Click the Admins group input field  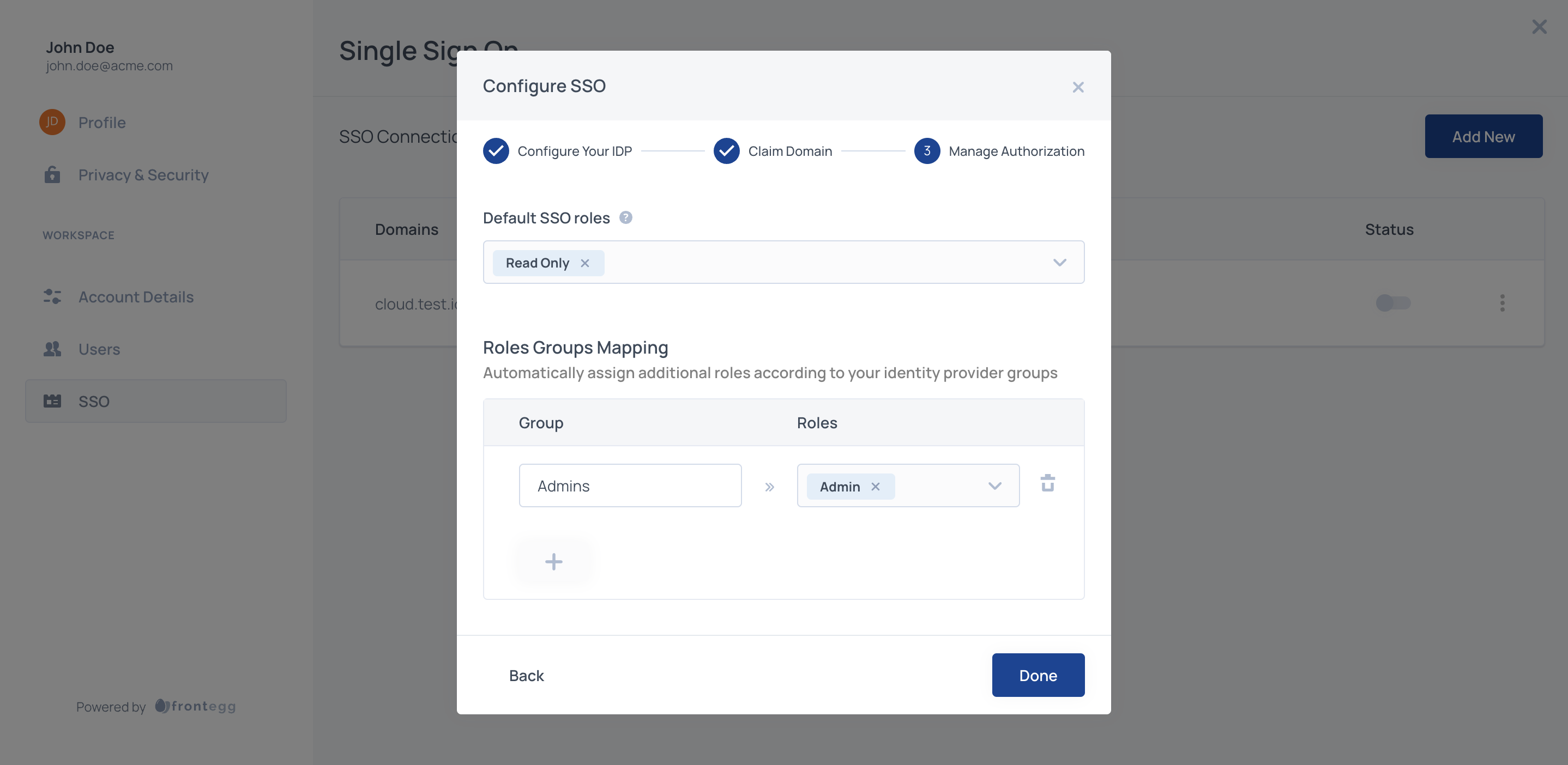[x=629, y=486]
